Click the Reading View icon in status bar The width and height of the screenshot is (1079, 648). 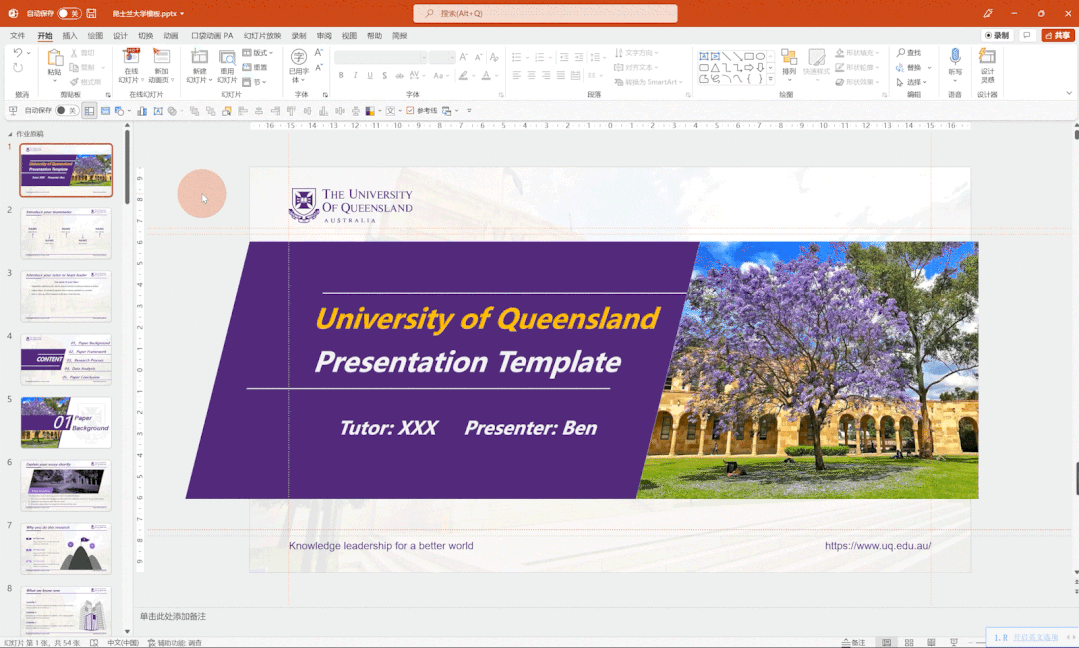pos(931,642)
